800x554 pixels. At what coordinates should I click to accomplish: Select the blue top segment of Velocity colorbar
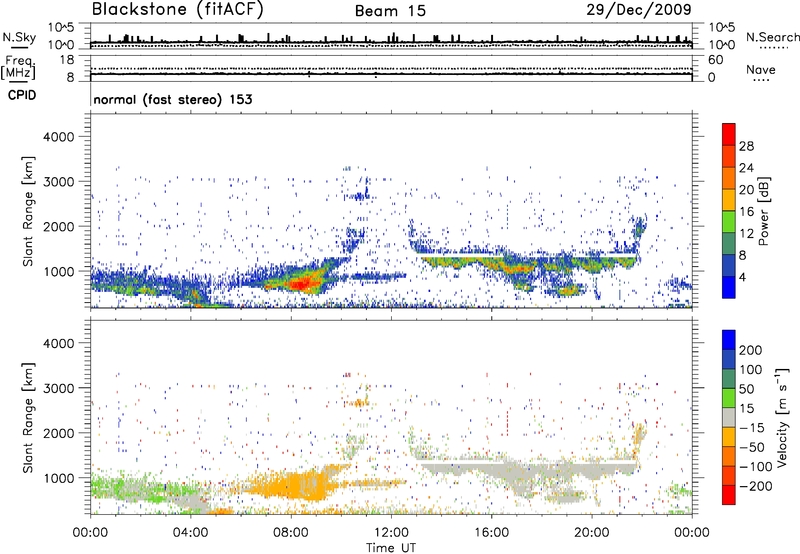tap(729, 340)
